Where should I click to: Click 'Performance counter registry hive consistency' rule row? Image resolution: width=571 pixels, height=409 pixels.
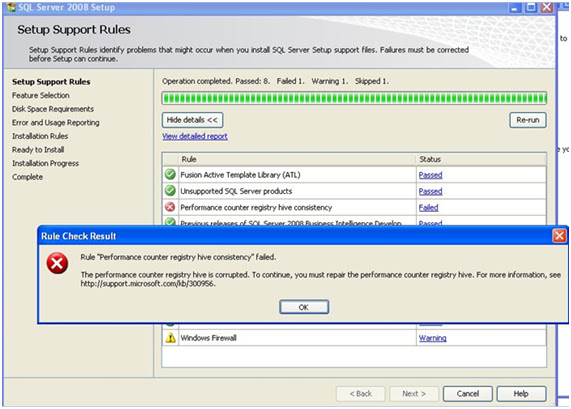pos(354,207)
